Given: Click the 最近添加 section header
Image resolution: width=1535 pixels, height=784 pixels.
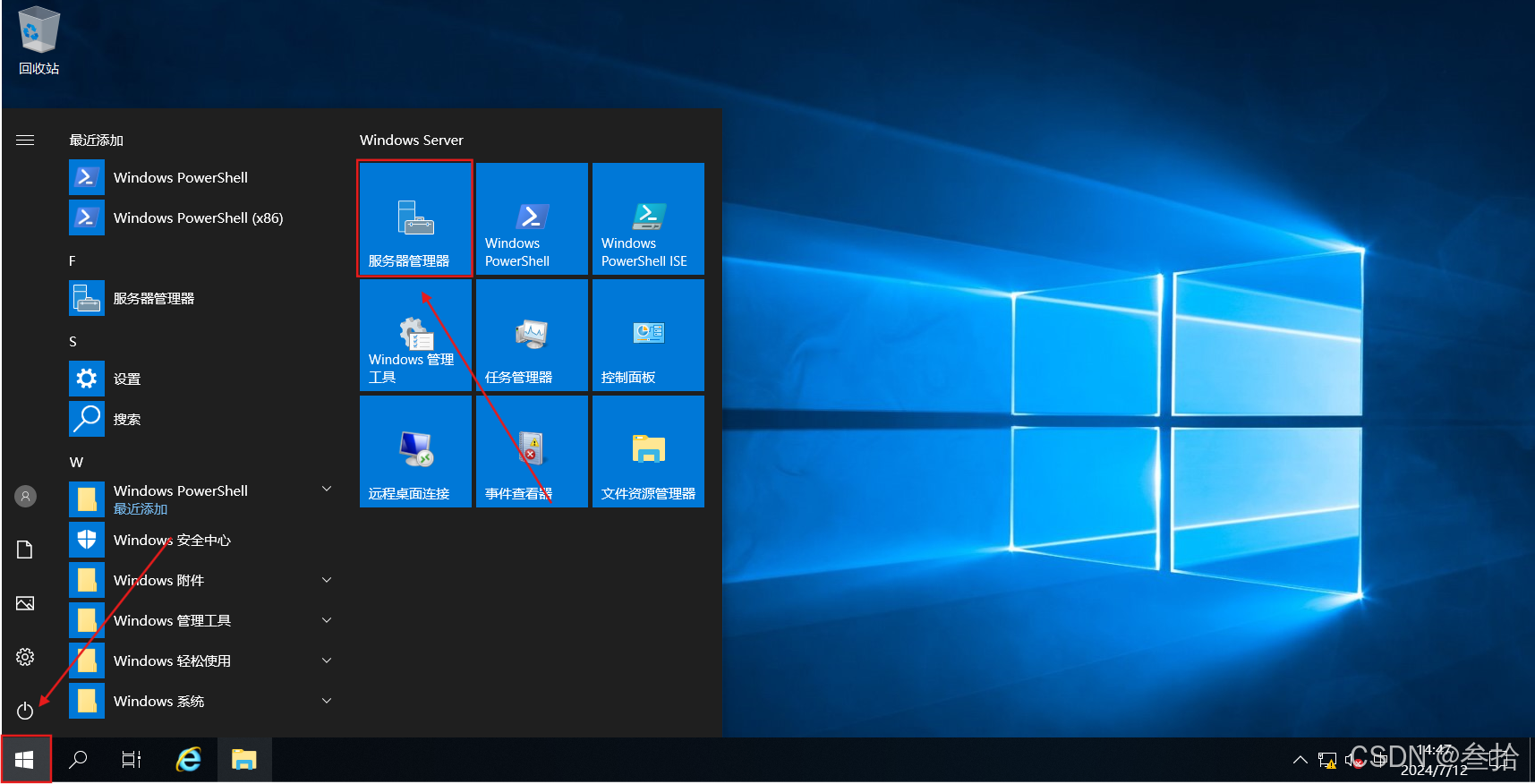Looking at the screenshot, I should point(97,140).
